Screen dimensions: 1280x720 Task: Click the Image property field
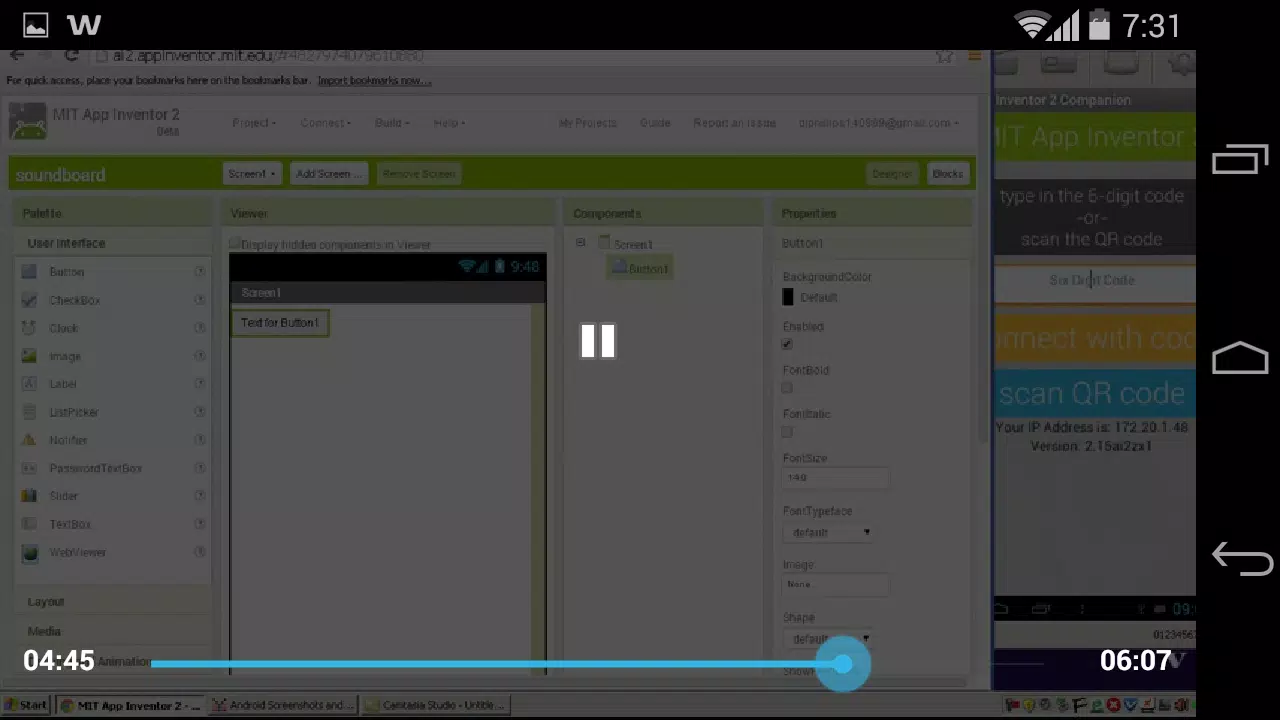click(x=835, y=585)
